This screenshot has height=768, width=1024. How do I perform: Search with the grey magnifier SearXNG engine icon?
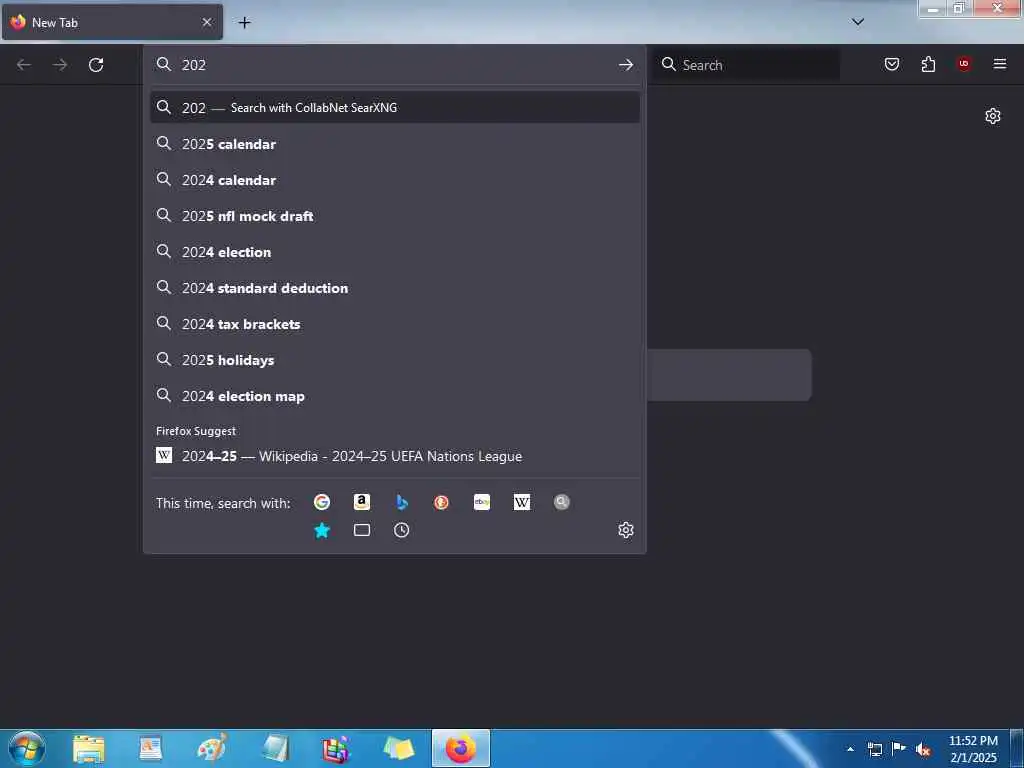point(562,502)
